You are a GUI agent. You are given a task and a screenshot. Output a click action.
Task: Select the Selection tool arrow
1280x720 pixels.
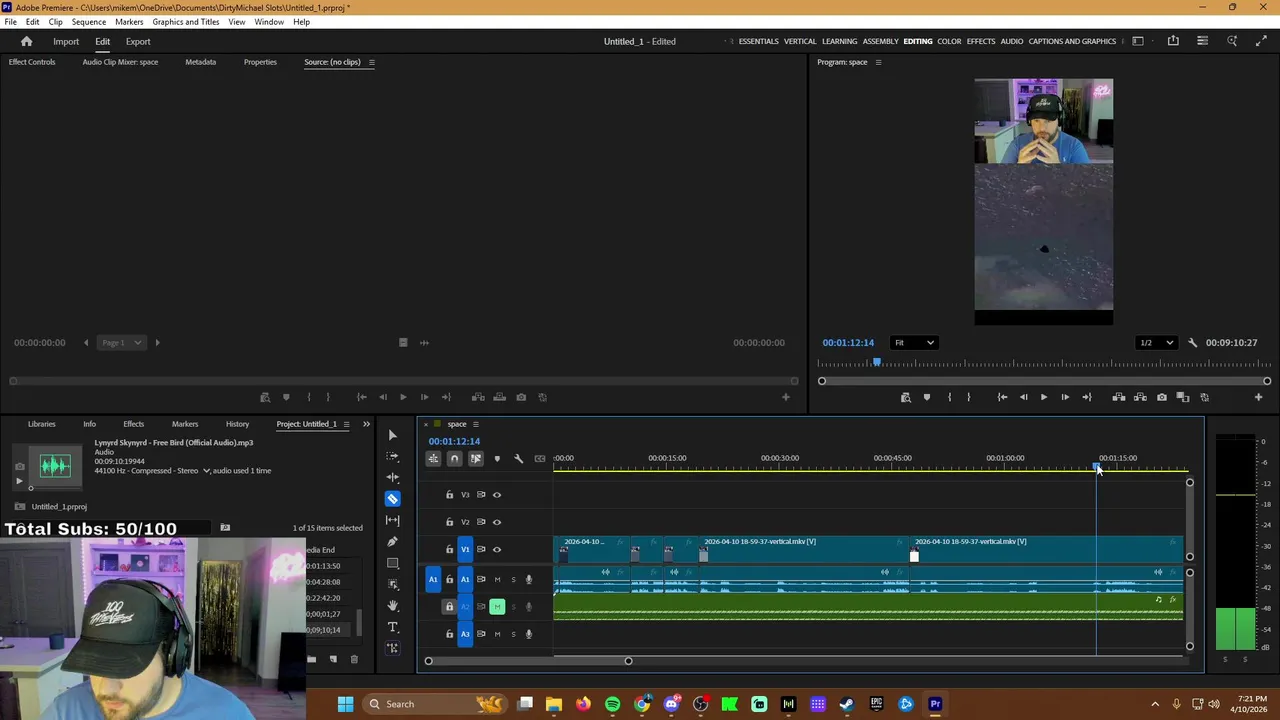tap(392, 435)
